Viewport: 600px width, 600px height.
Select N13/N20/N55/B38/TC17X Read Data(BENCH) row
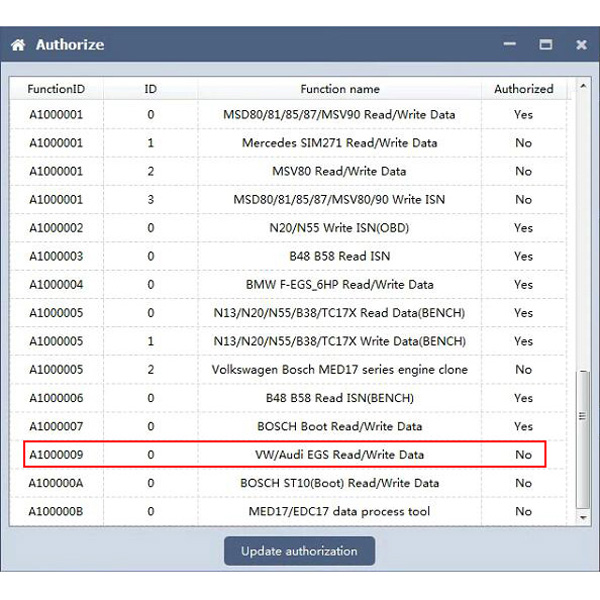click(288, 313)
